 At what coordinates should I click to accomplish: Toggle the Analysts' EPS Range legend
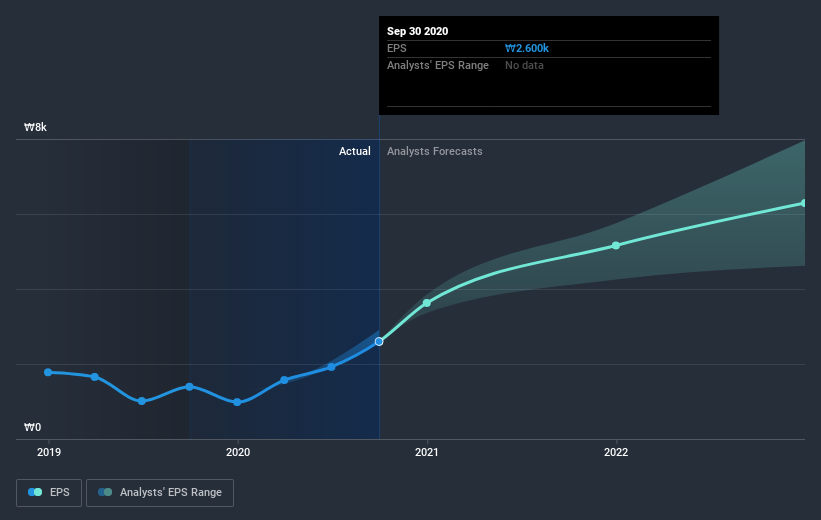(160, 492)
